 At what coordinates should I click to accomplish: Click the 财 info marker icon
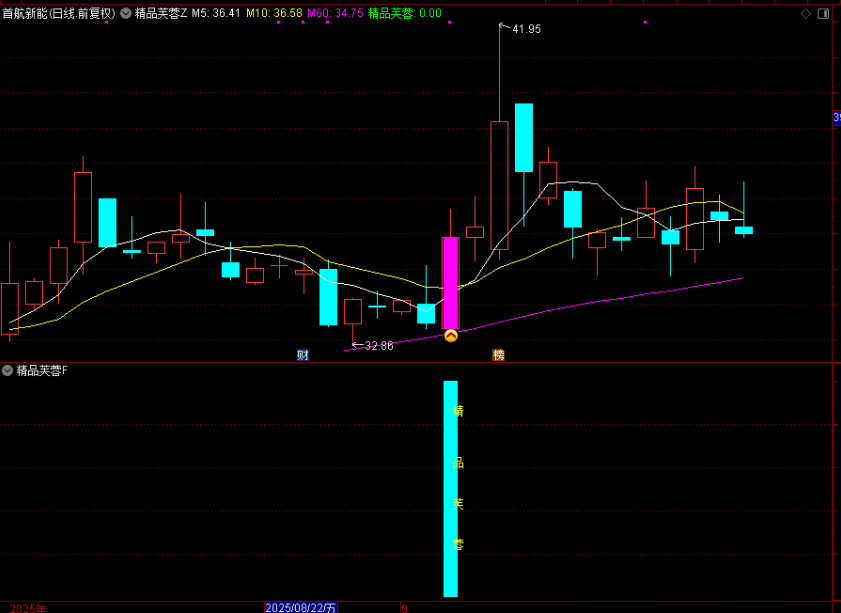tap(303, 355)
